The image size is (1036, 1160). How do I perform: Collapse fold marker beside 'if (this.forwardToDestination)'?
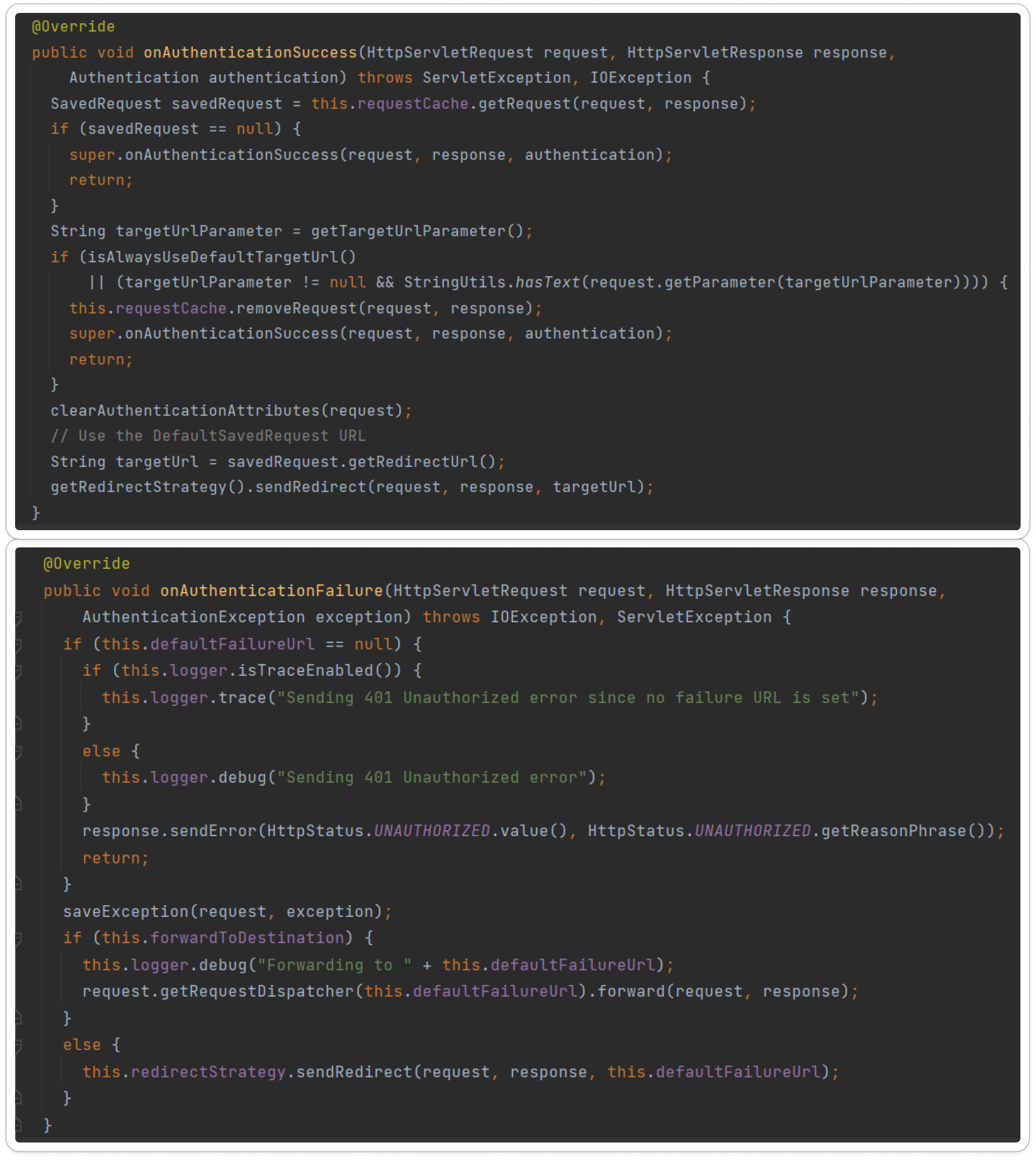[18, 939]
